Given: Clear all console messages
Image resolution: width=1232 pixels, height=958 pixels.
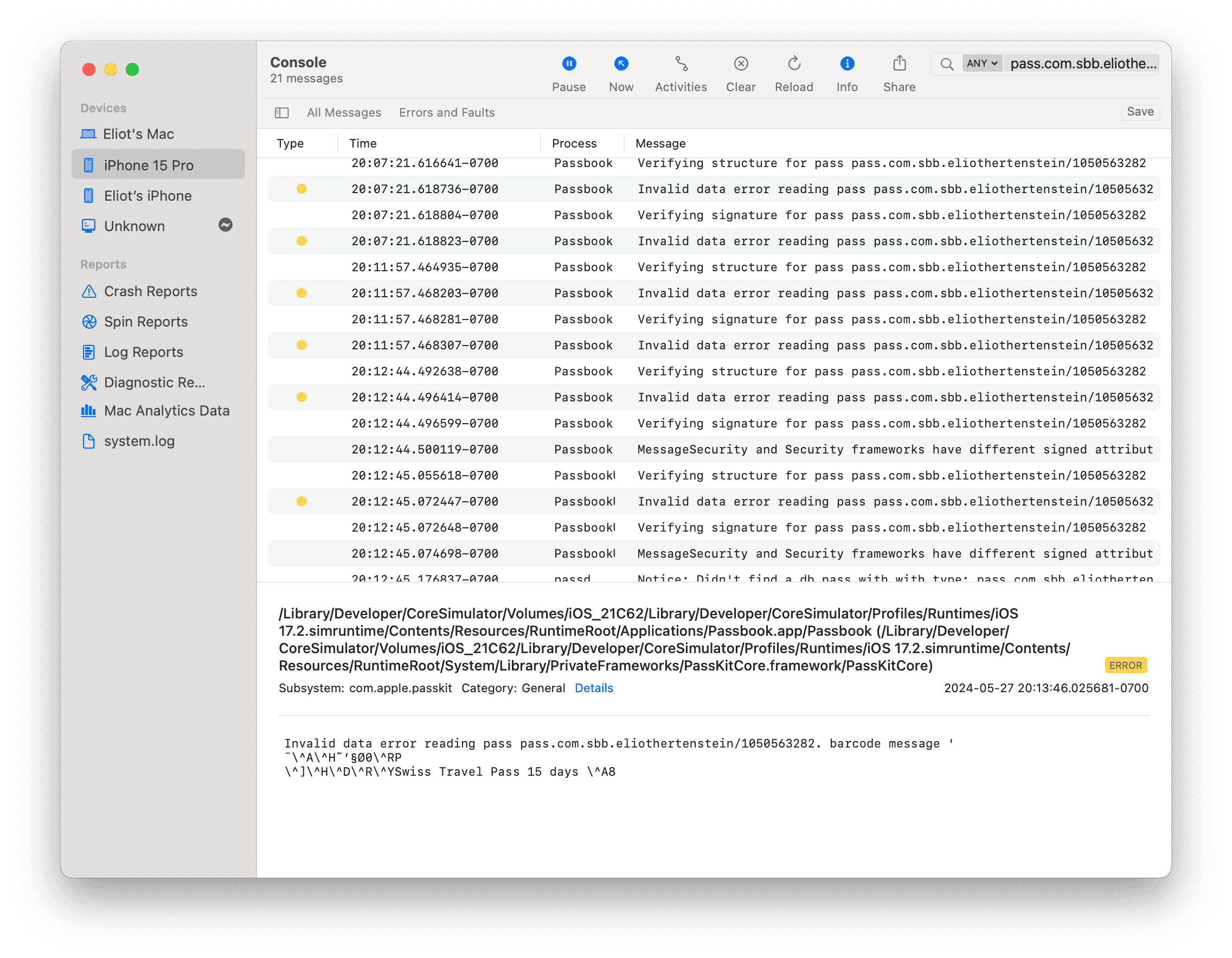Looking at the screenshot, I should 741,74.
